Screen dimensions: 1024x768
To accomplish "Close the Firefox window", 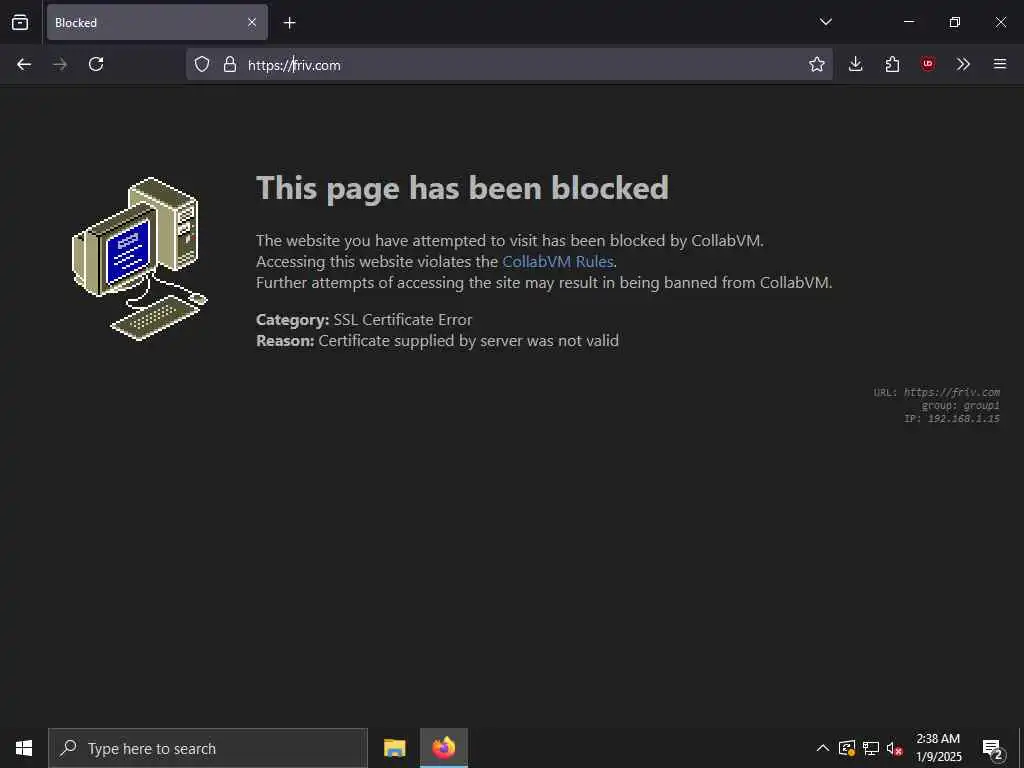I will point(1000,22).
